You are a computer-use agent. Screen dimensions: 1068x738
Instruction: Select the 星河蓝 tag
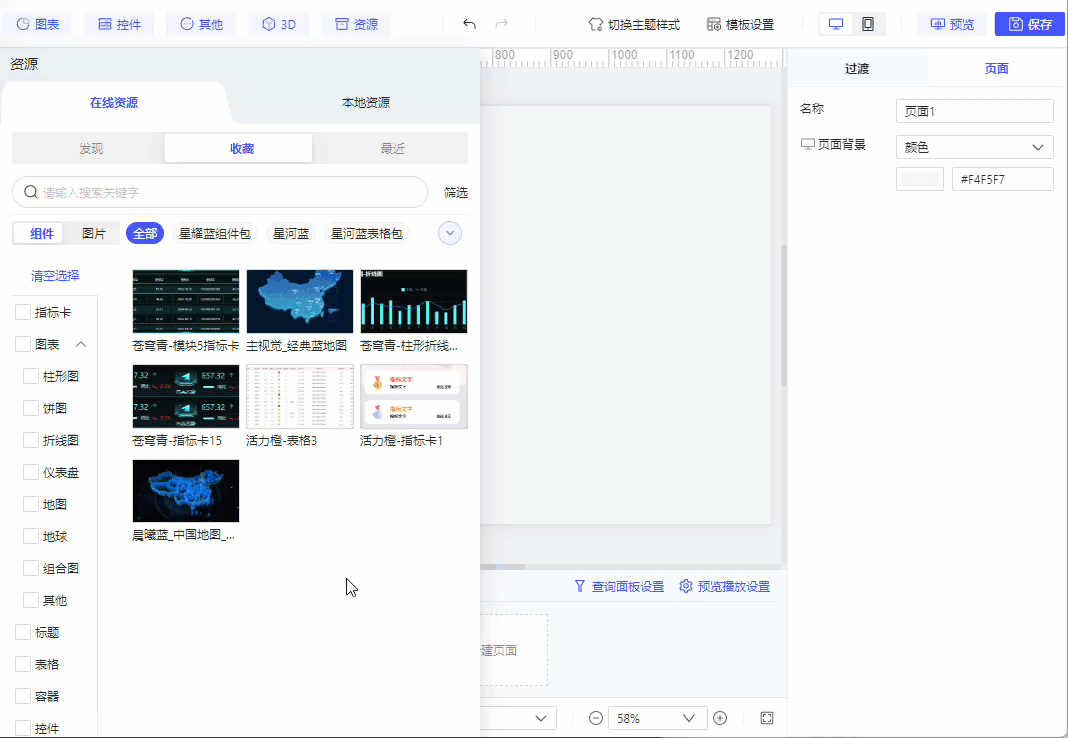point(291,234)
